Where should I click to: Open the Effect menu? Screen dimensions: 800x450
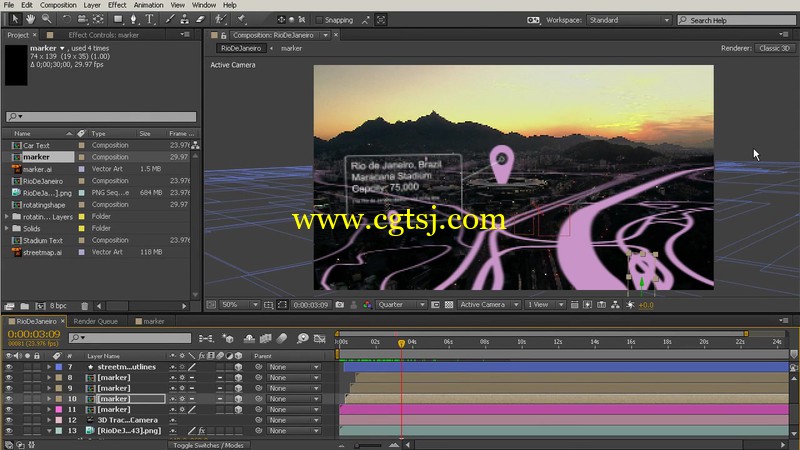point(117,5)
